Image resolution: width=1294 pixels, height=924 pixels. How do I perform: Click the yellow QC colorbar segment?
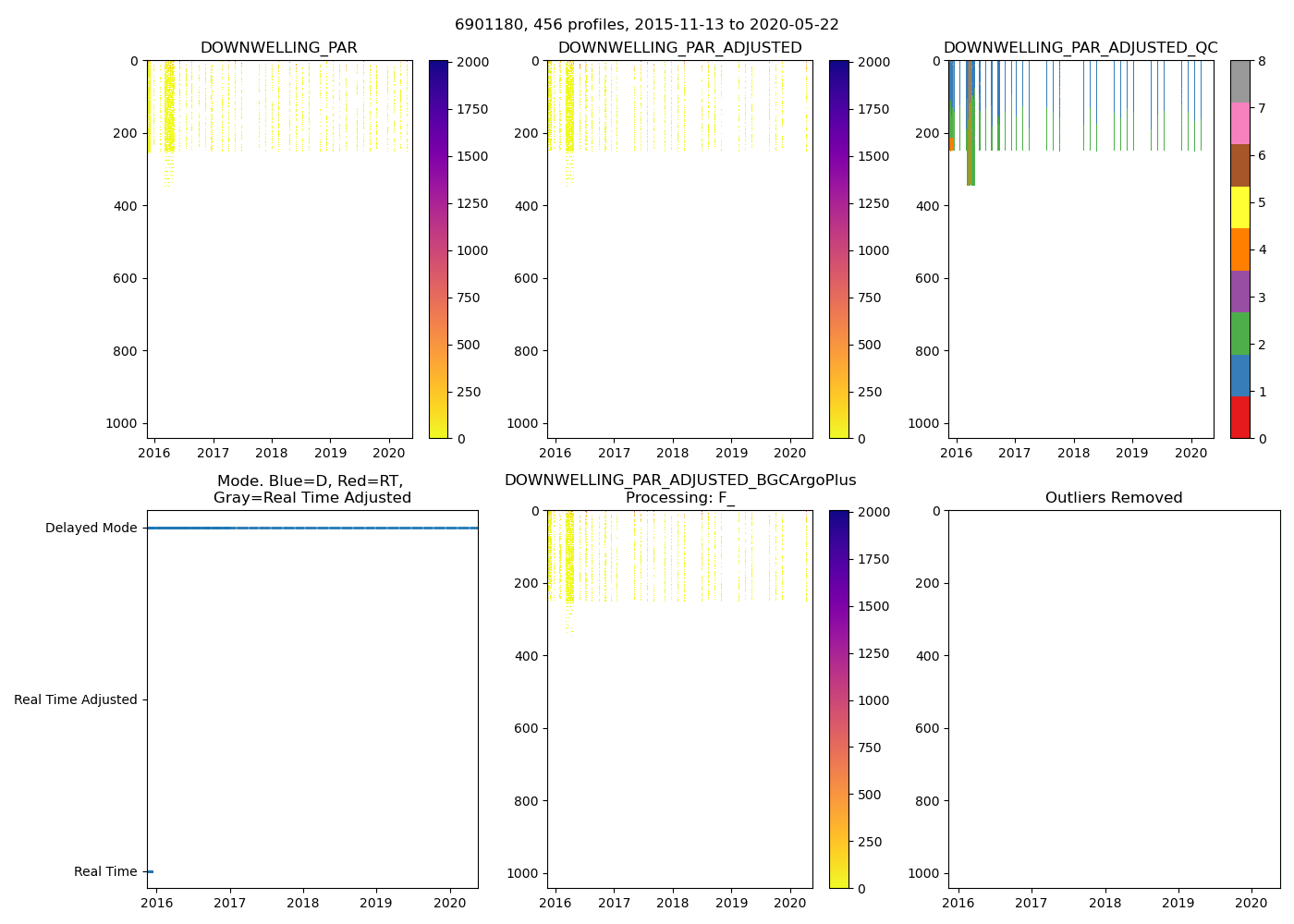pyautogui.click(x=1239, y=208)
